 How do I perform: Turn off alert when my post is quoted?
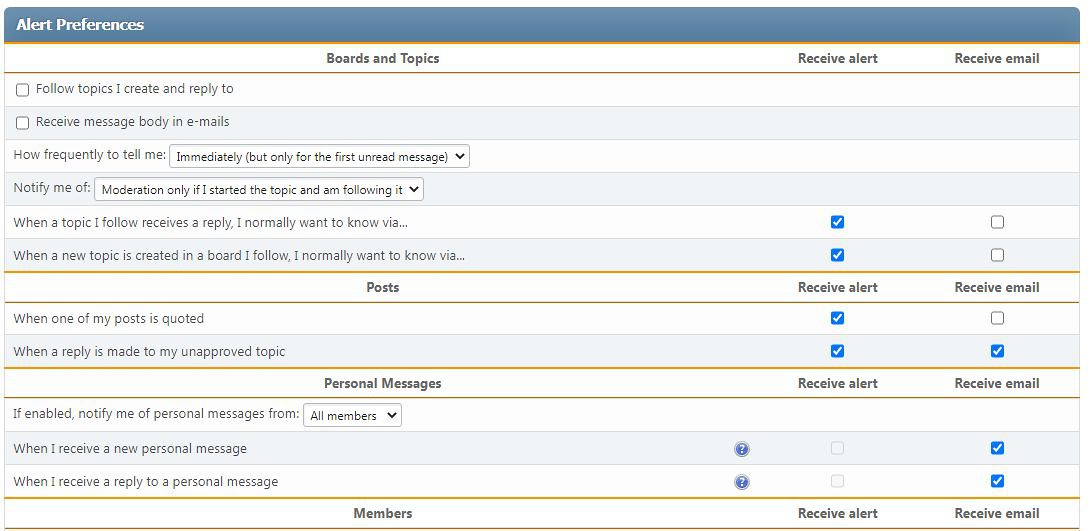tap(837, 318)
